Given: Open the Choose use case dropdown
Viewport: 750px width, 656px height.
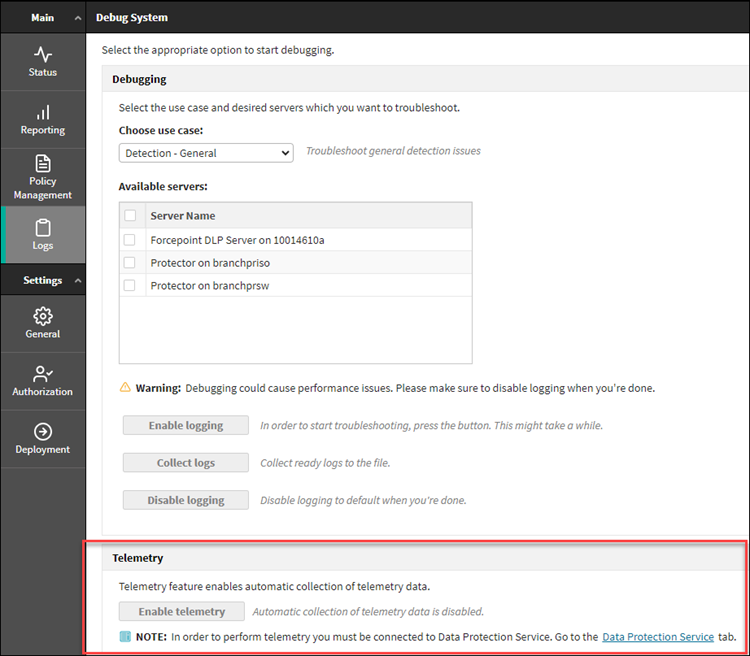Looking at the screenshot, I should coord(206,153).
